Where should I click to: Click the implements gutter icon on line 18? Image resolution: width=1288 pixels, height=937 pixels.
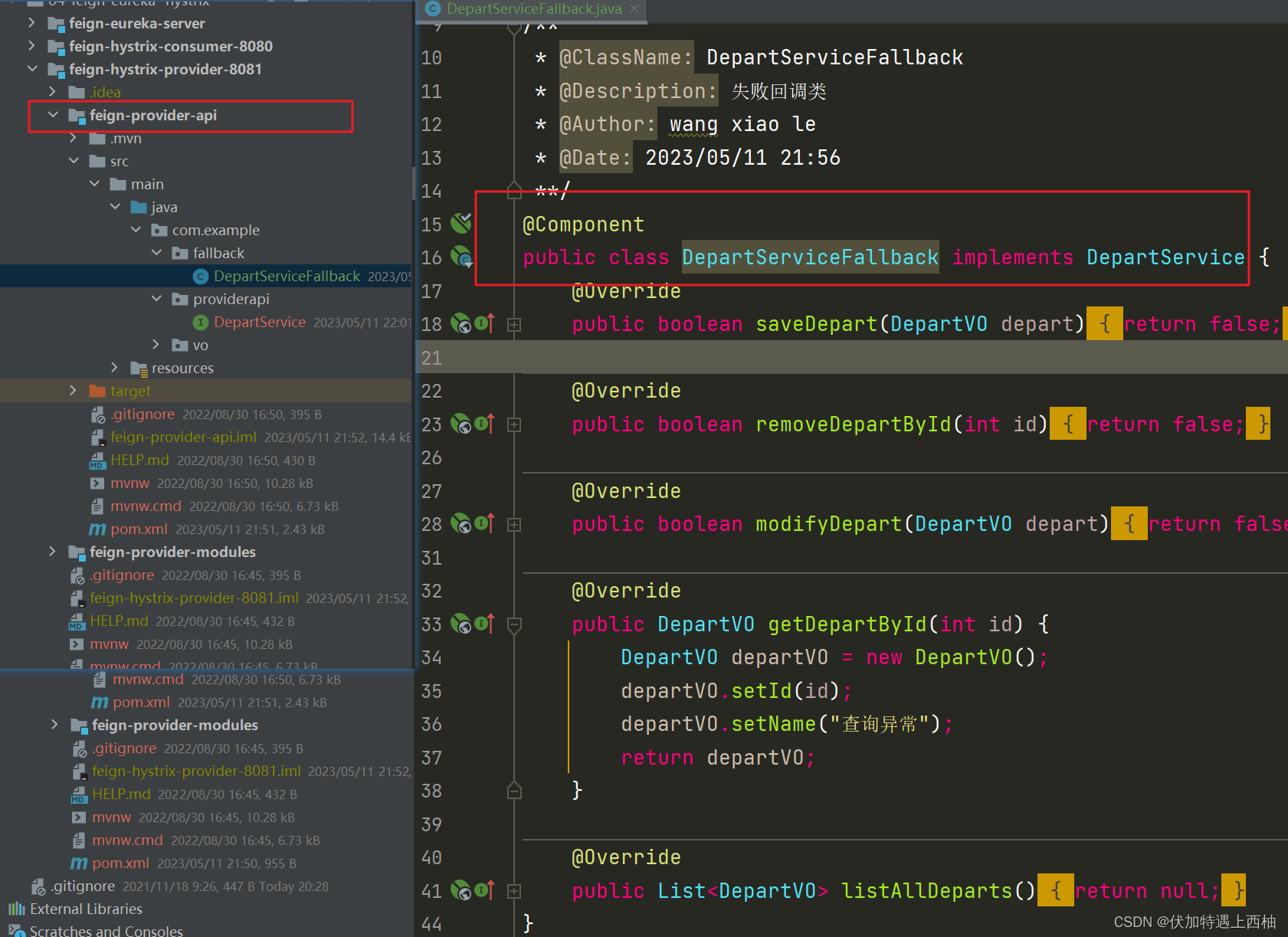[x=485, y=323]
